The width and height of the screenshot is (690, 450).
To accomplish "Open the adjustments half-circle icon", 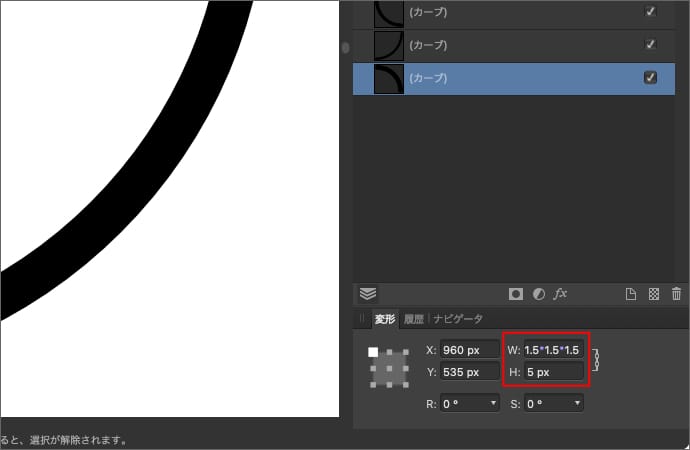I will click(x=538, y=294).
